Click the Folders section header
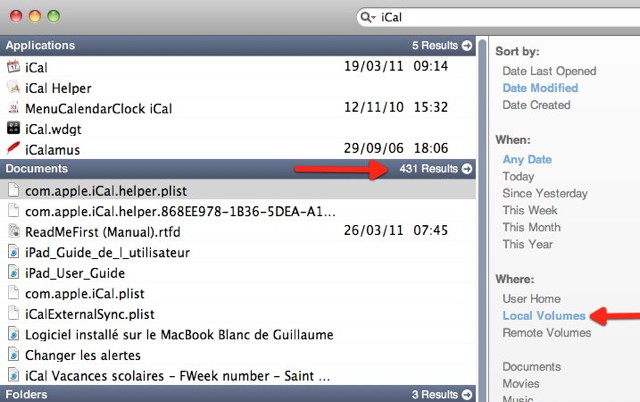The image size is (640, 402). coord(238,394)
